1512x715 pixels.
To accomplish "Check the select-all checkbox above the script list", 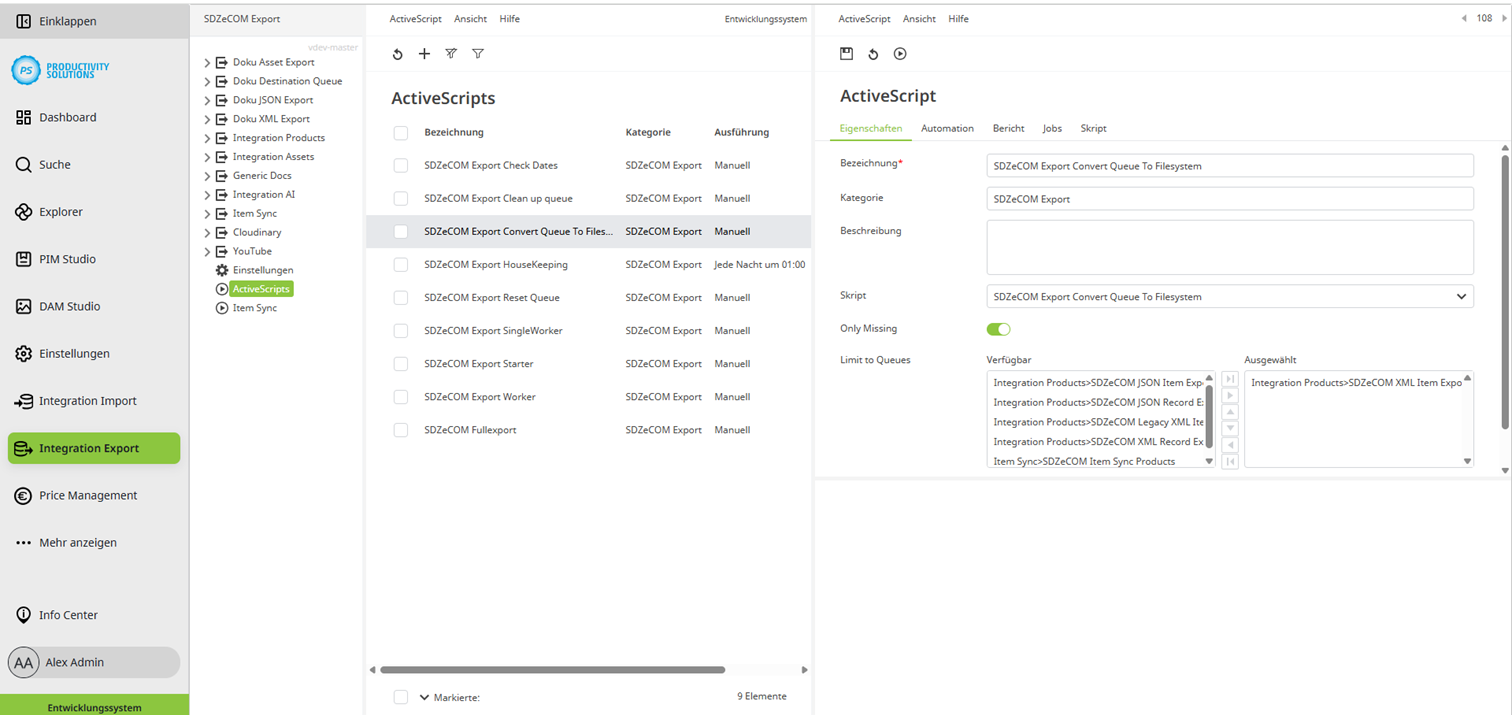I will tap(401, 132).
